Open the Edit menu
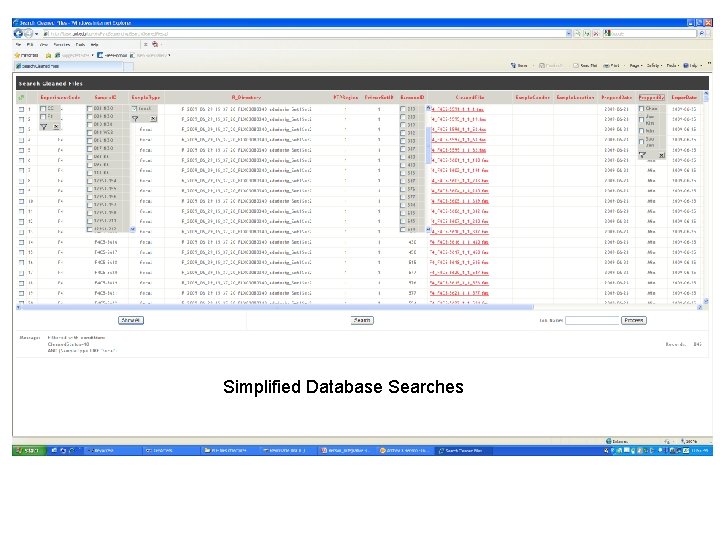 click(30, 45)
